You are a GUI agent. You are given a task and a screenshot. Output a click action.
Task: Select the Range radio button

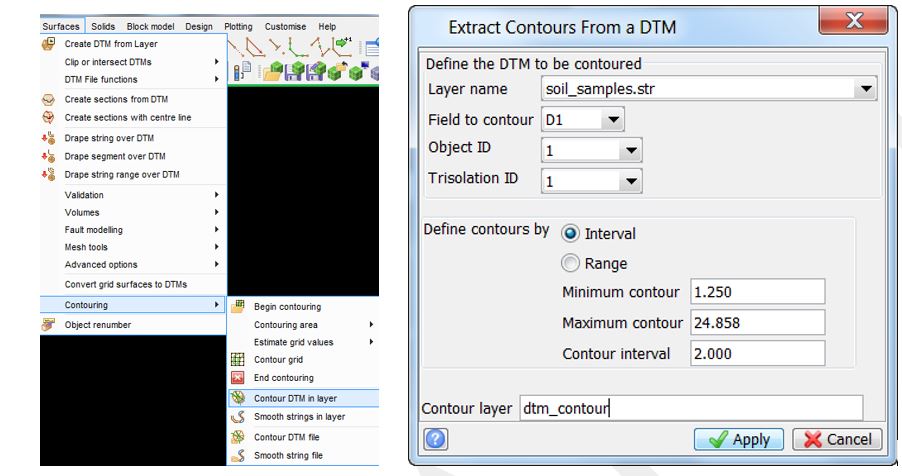[x=570, y=263]
